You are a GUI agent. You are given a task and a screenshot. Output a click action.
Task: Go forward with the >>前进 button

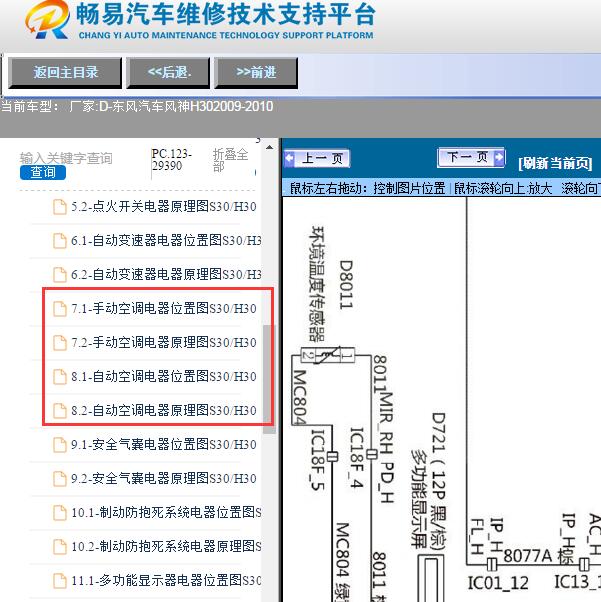click(x=256, y=73)
